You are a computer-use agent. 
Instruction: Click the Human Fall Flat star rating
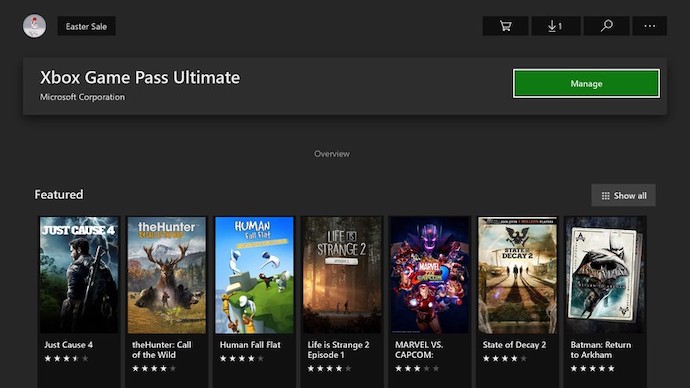(242, 359)
